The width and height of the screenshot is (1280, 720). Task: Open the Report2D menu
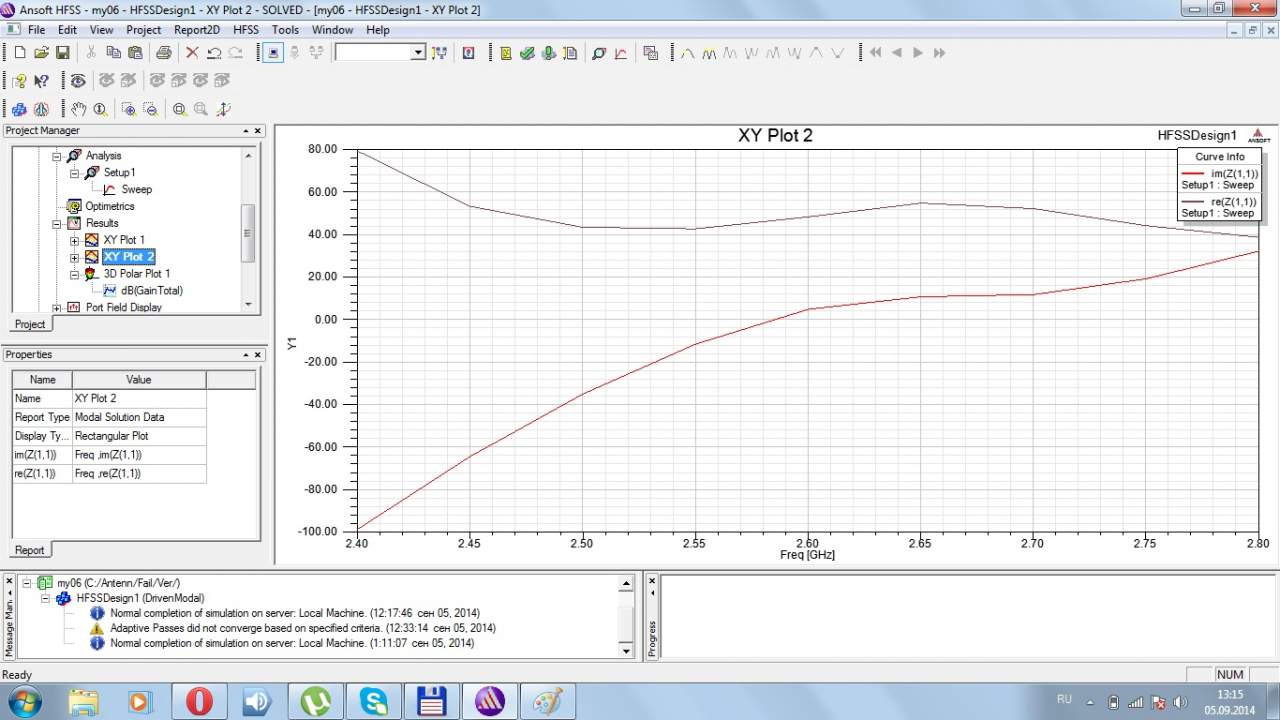click(196, 30)
